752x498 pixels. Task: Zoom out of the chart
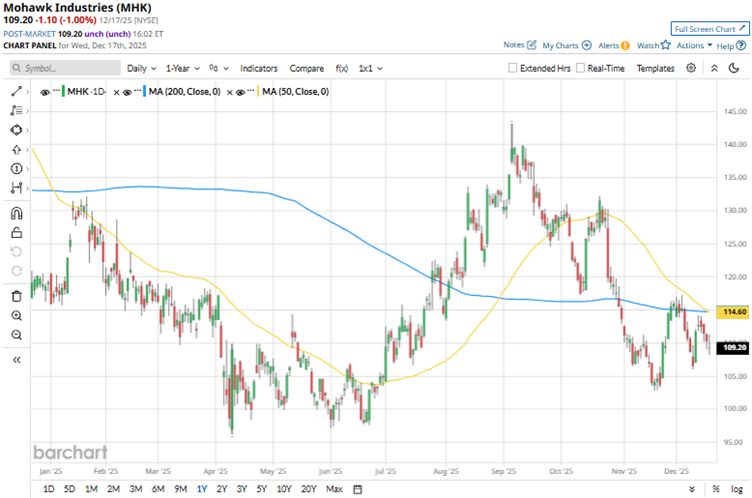tap(16, 335)
